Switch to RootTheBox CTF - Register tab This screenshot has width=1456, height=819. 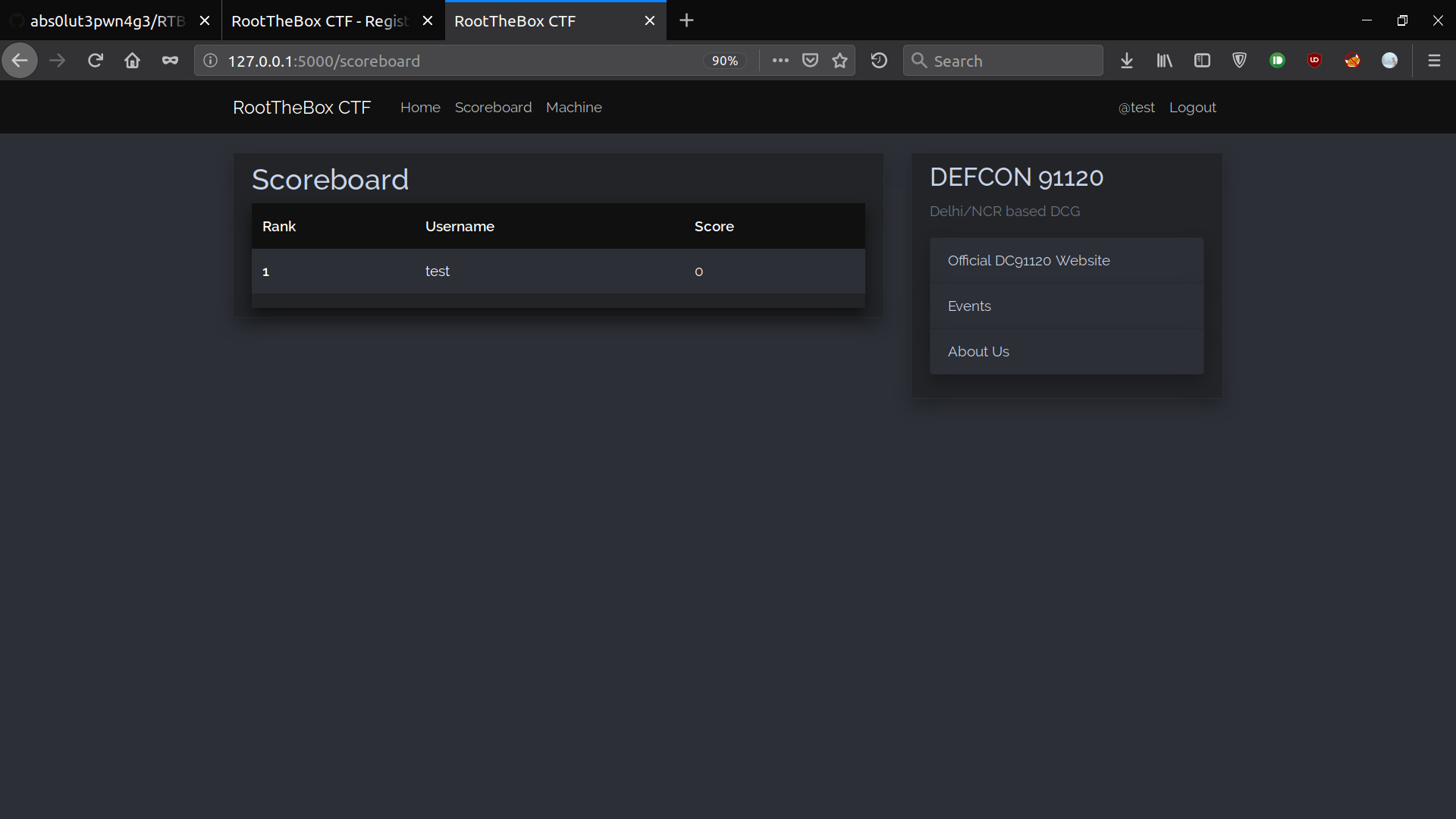[319, 21]
